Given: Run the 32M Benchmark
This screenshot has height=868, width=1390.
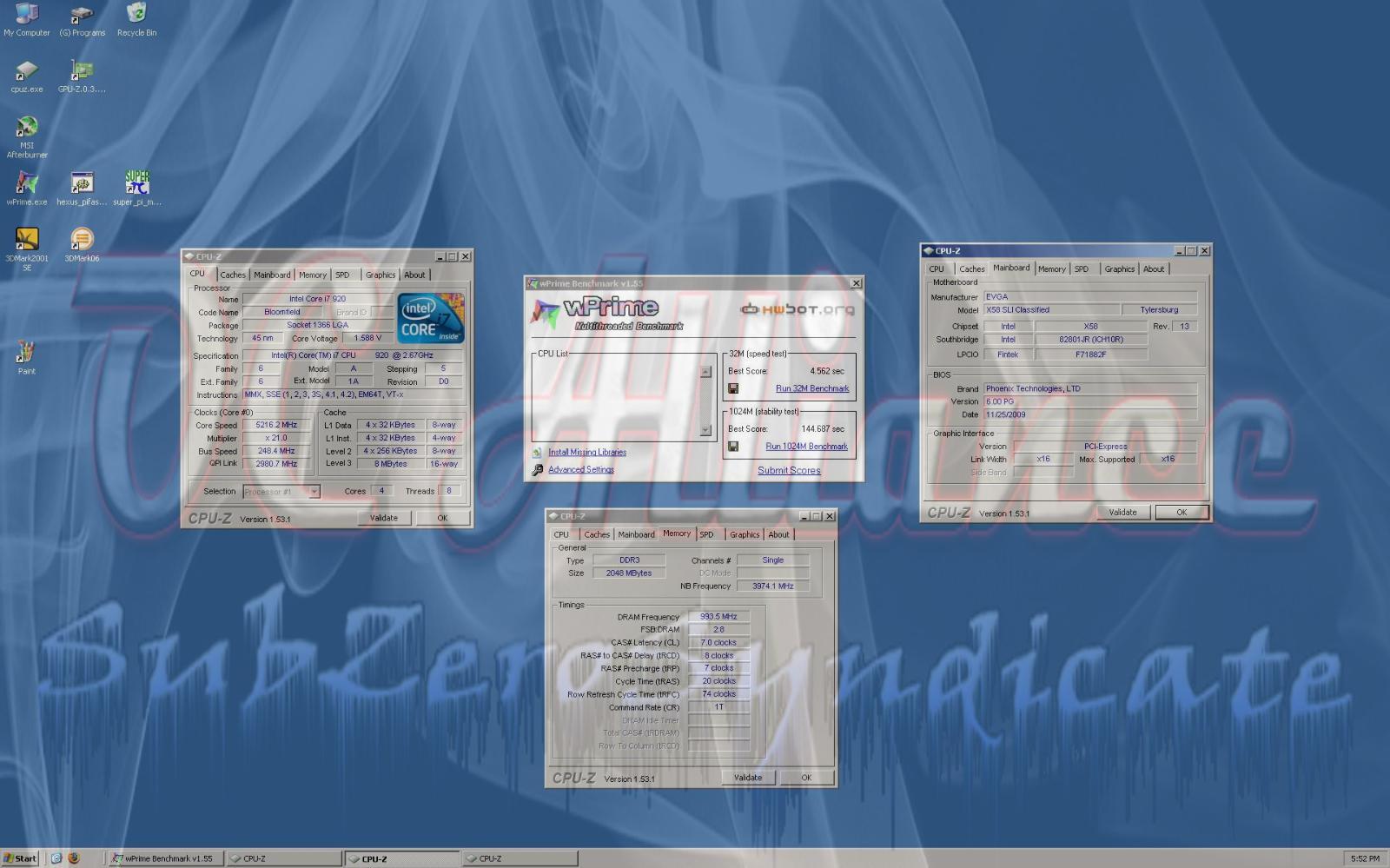Looking at the screenshot, I should click(812, 388).
